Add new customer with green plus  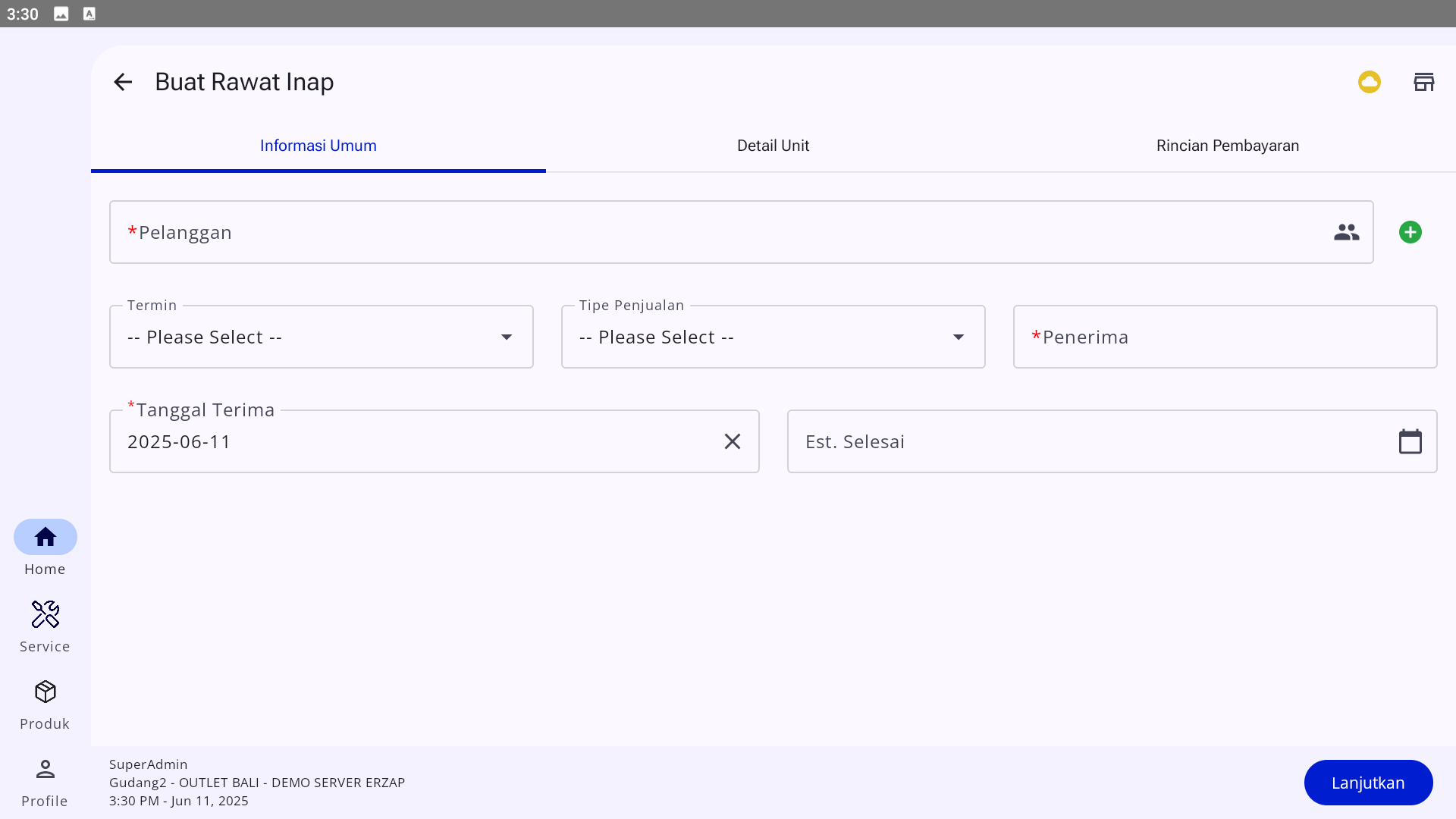1410,232
